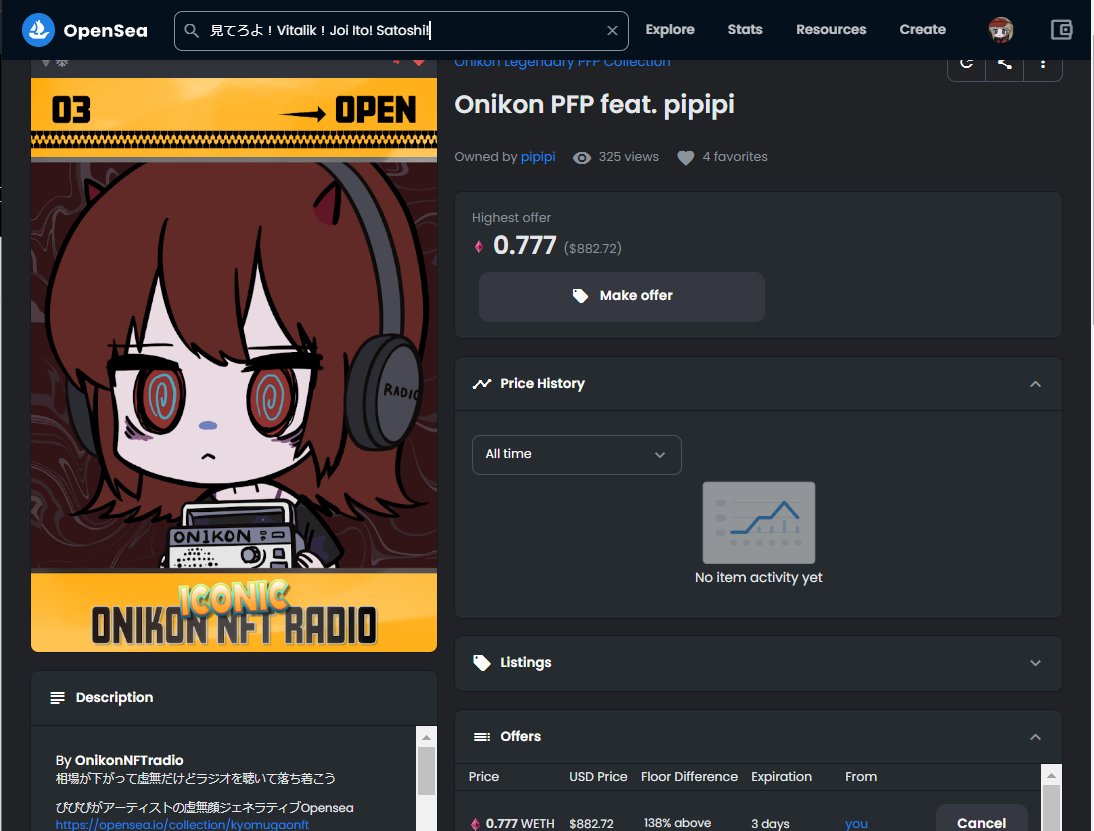
Task: Open owner pipipi profile link
Action: (538, 157)
